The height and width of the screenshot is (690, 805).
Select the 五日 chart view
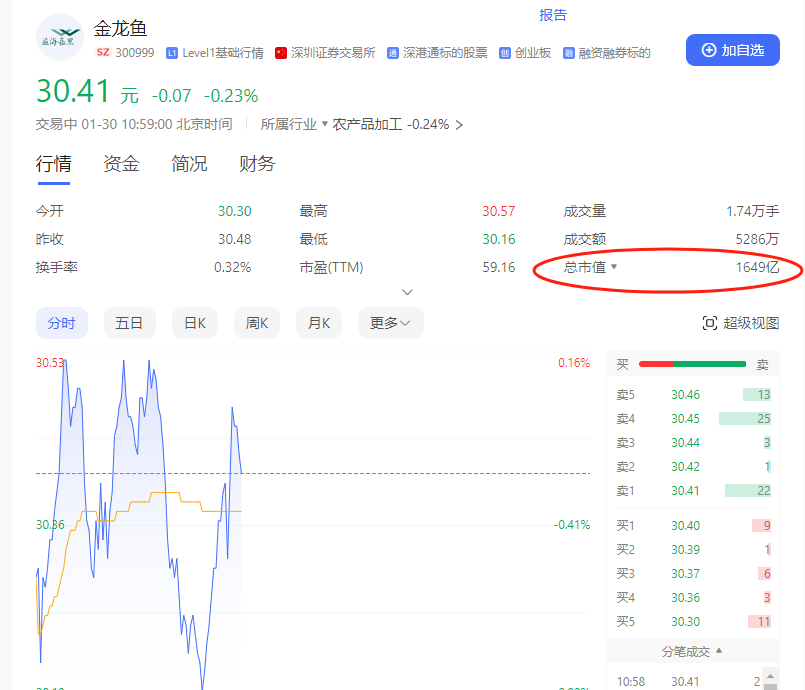(129, 323)
